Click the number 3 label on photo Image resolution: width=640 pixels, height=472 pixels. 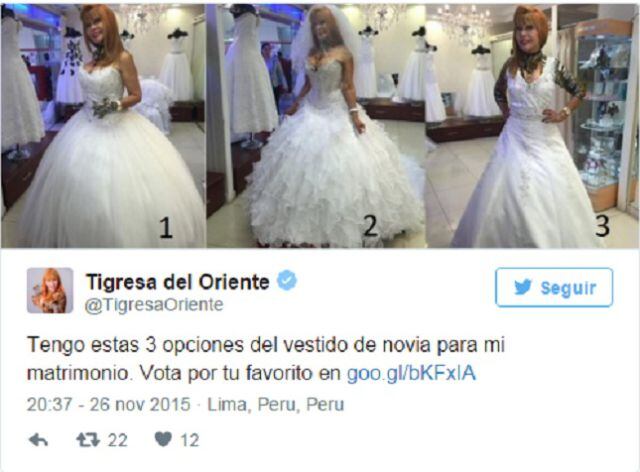[602, 225]
